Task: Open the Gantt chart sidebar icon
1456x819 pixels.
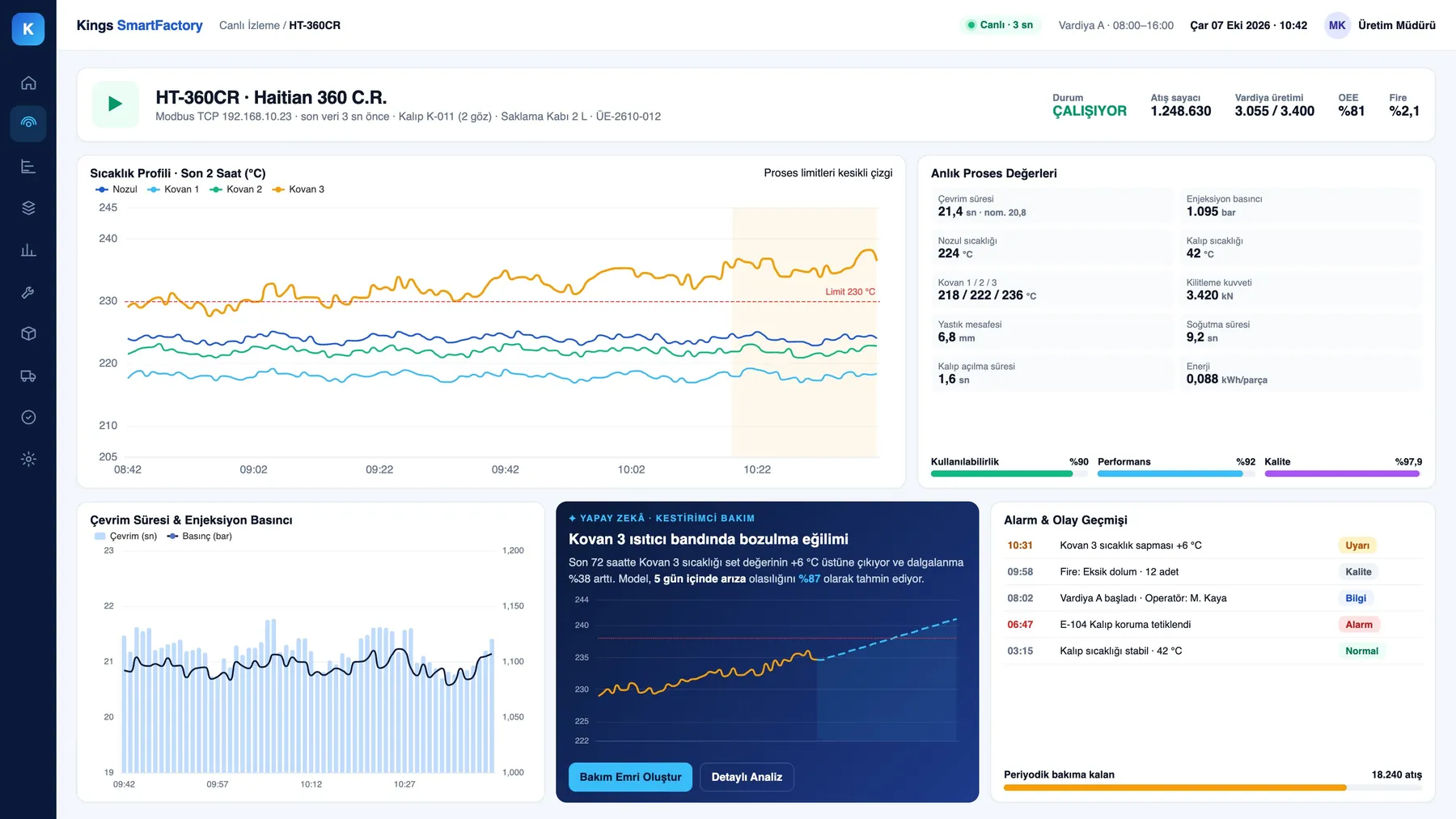Action: 28,166
